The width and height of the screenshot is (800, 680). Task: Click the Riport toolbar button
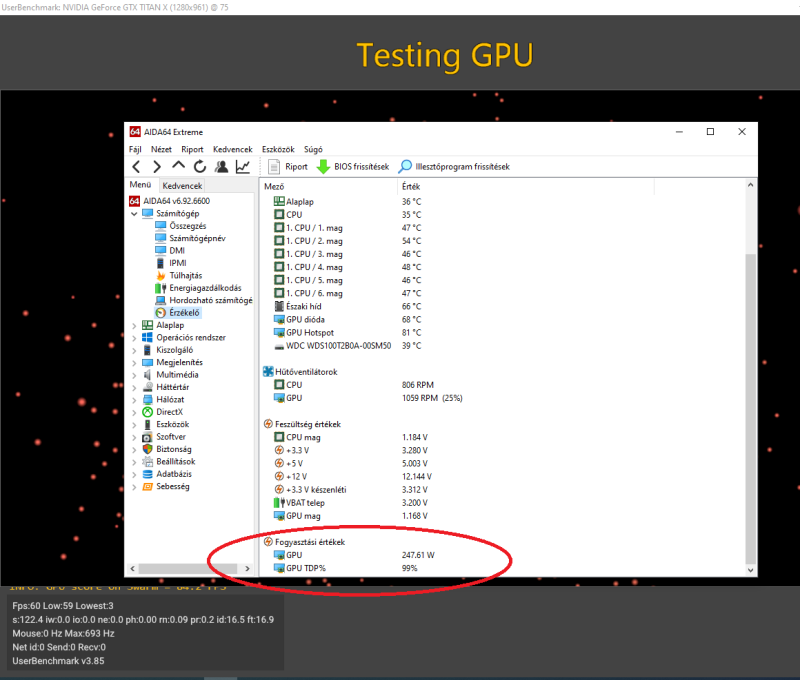click(x=288, y=167)
